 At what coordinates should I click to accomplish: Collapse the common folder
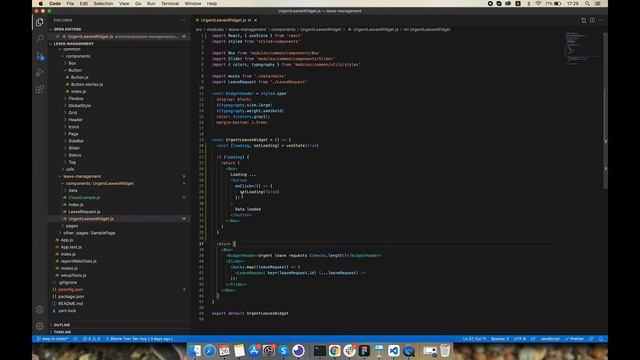tap(72, 49)
